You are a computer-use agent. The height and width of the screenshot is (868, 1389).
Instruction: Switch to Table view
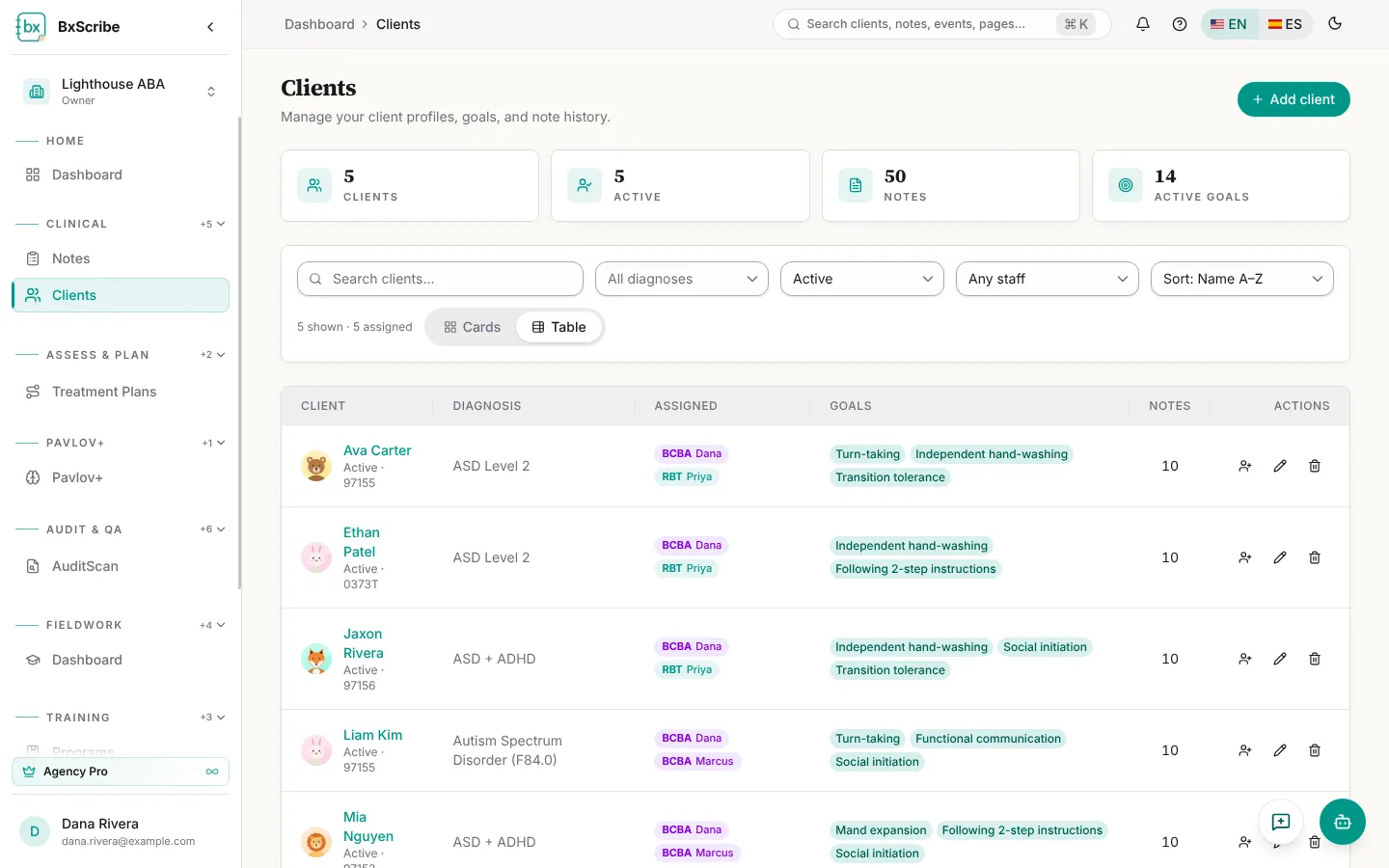point(559,327)
